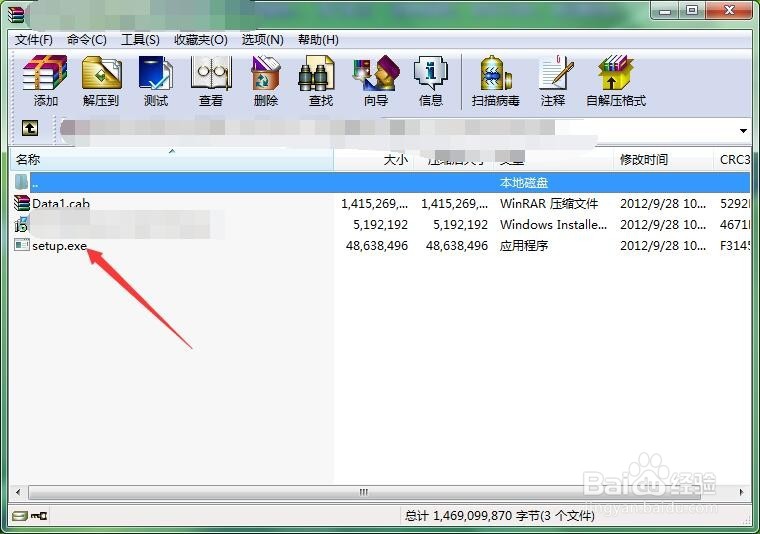Click the size value 48,638,496 for setup.exe

click(377, 246)
